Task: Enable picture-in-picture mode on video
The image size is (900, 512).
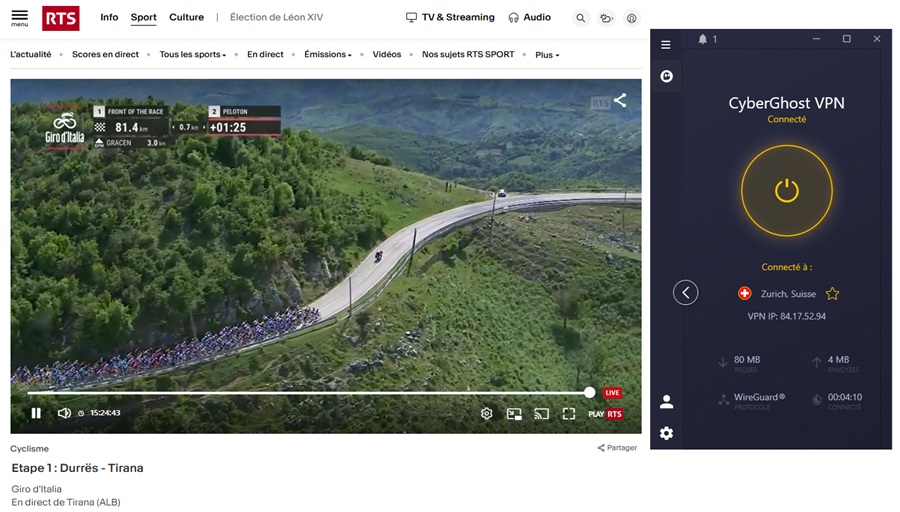Action: point(514,413)
